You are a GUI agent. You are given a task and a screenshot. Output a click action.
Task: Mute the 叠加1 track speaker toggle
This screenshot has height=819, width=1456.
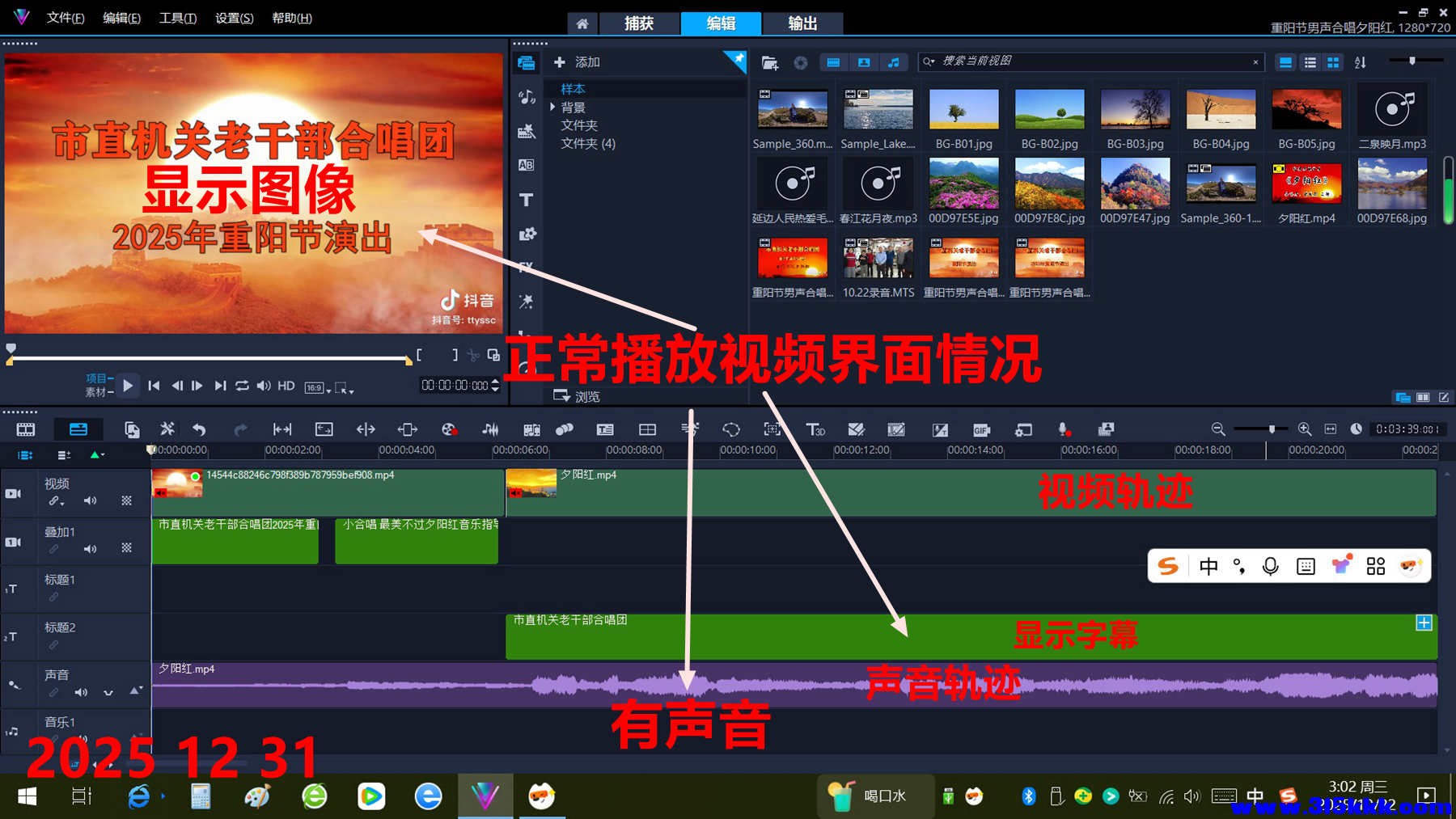pyautogui.click(x=91, y=547)
